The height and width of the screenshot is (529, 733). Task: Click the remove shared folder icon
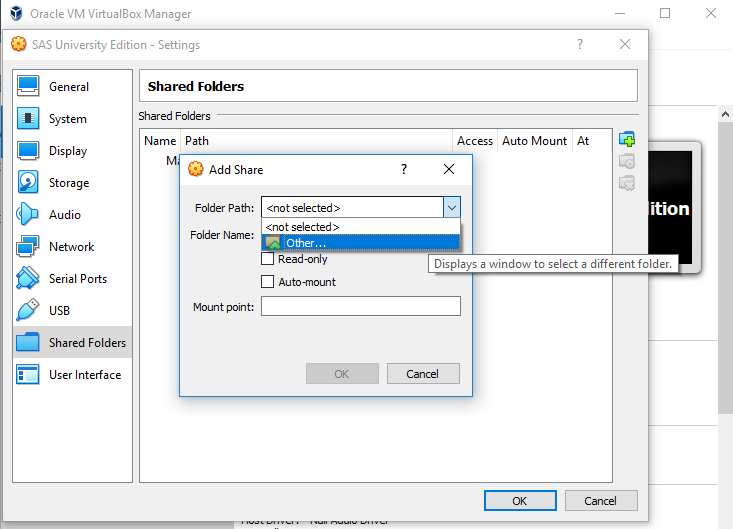[627, 183]
